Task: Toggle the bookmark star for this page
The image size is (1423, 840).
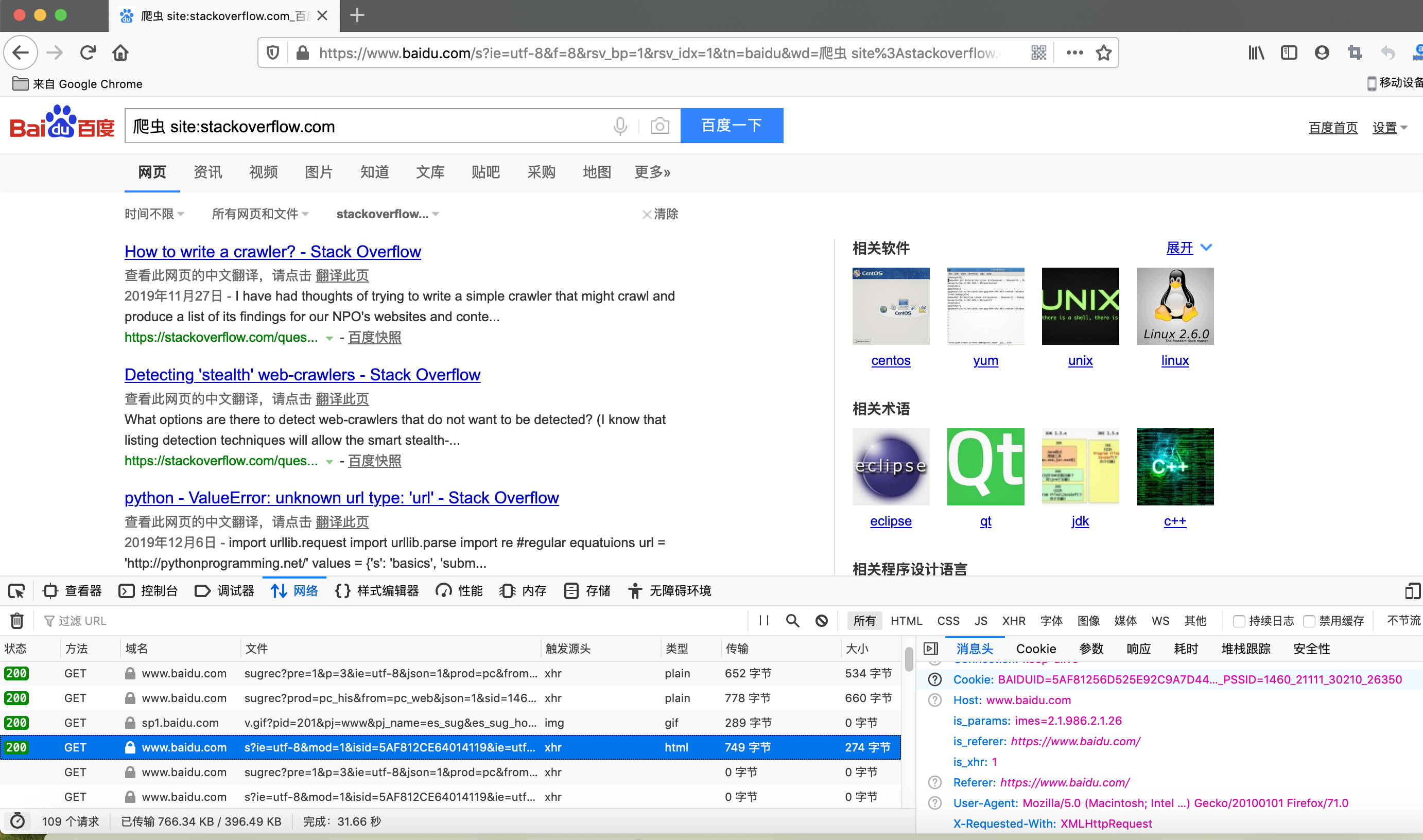Action: (1103, 52)
